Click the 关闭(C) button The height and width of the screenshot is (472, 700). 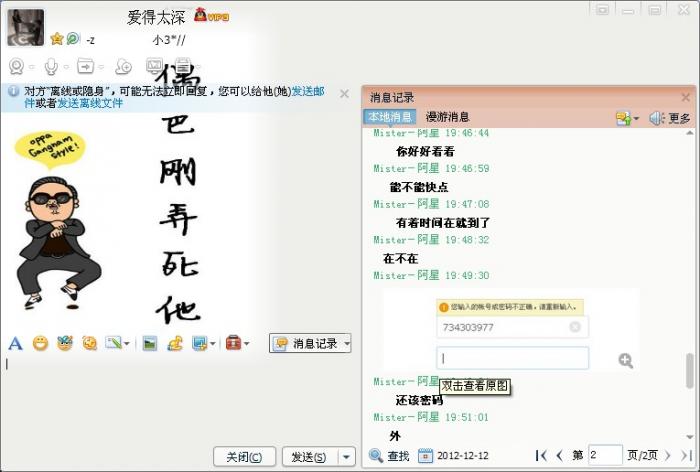[x=244, y=457]
